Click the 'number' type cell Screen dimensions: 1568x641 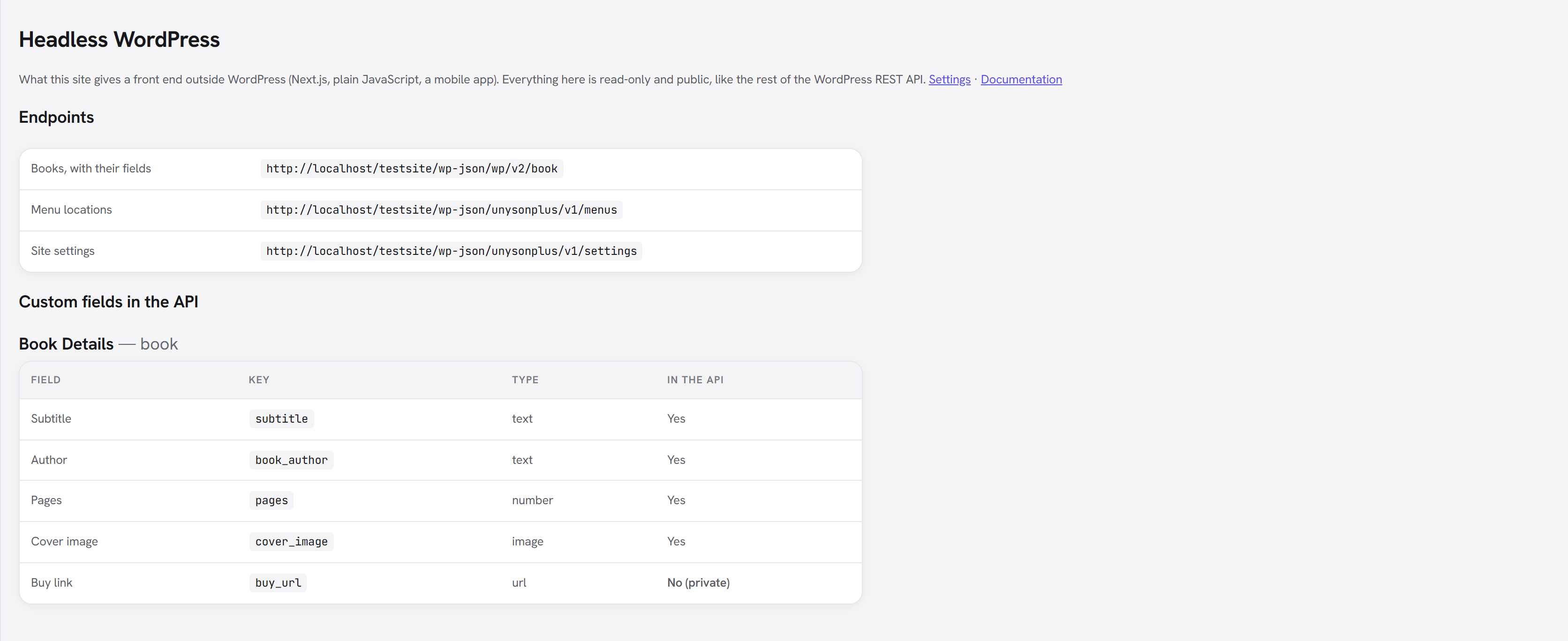click(x=532, y=500)
